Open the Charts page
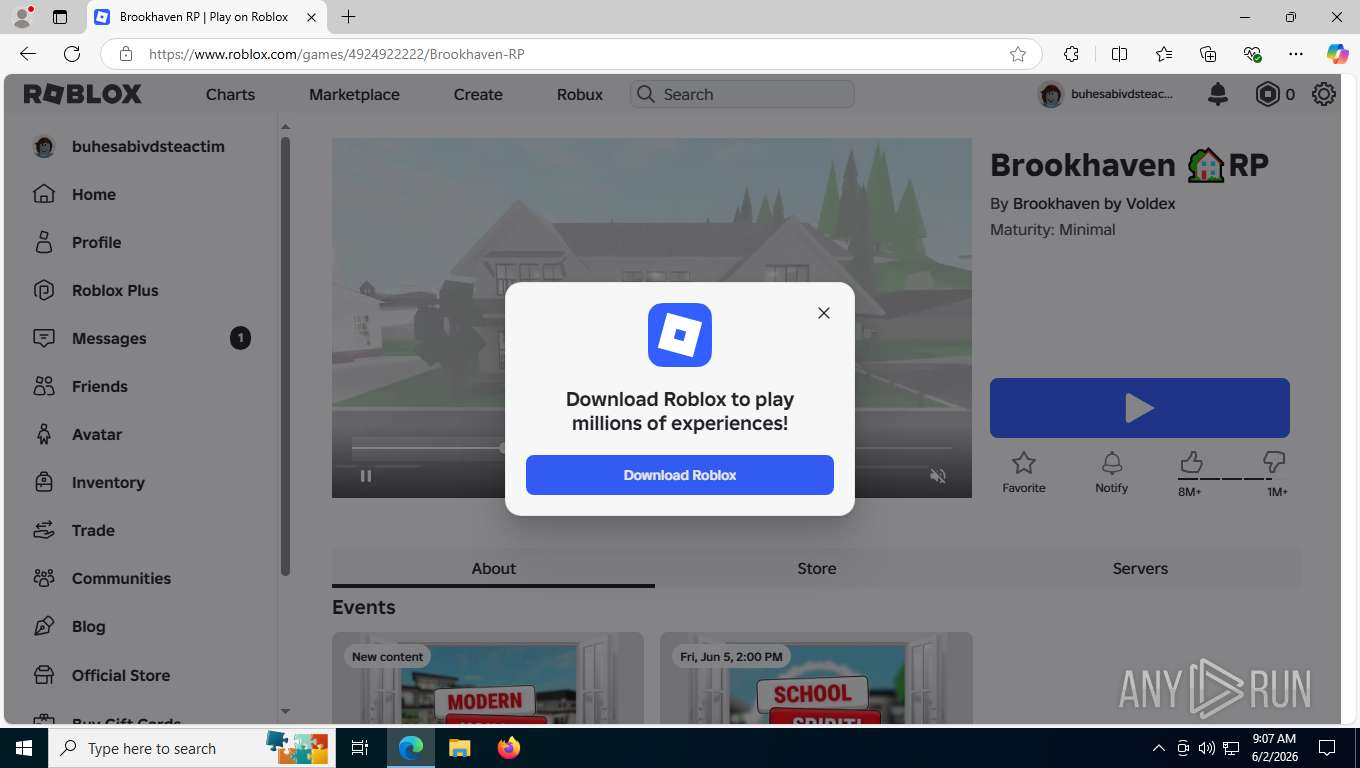Screen dimensions: 1360x768 pos(230,94)
